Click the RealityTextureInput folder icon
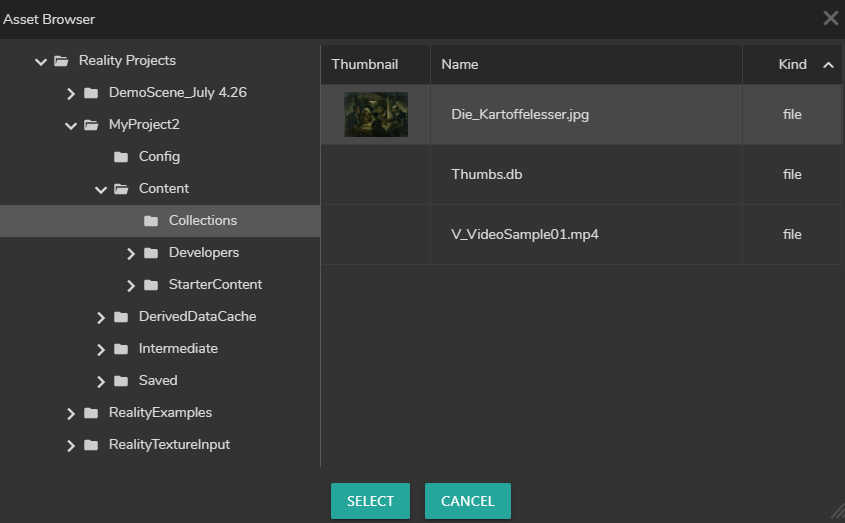 tap(91, 445)
